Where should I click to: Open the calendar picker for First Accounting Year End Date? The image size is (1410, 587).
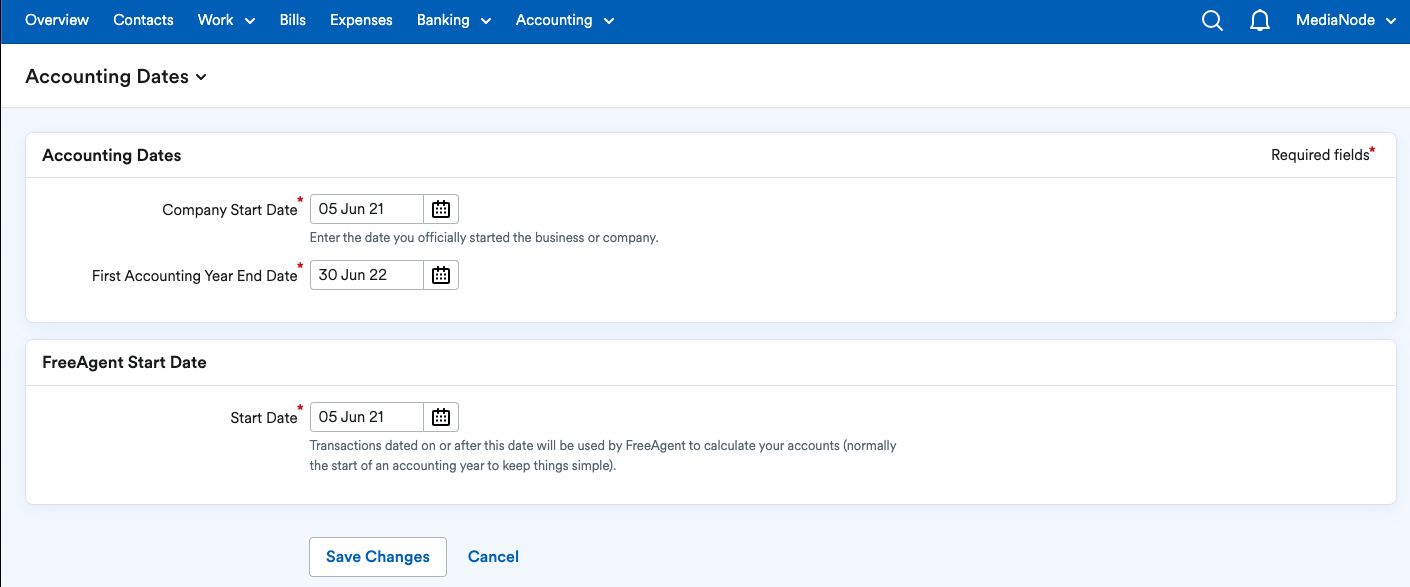click(x=440, y=275)
